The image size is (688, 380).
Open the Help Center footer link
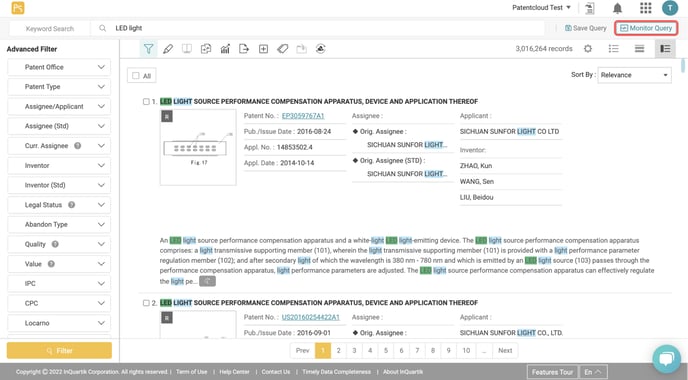tap(234, 372)
